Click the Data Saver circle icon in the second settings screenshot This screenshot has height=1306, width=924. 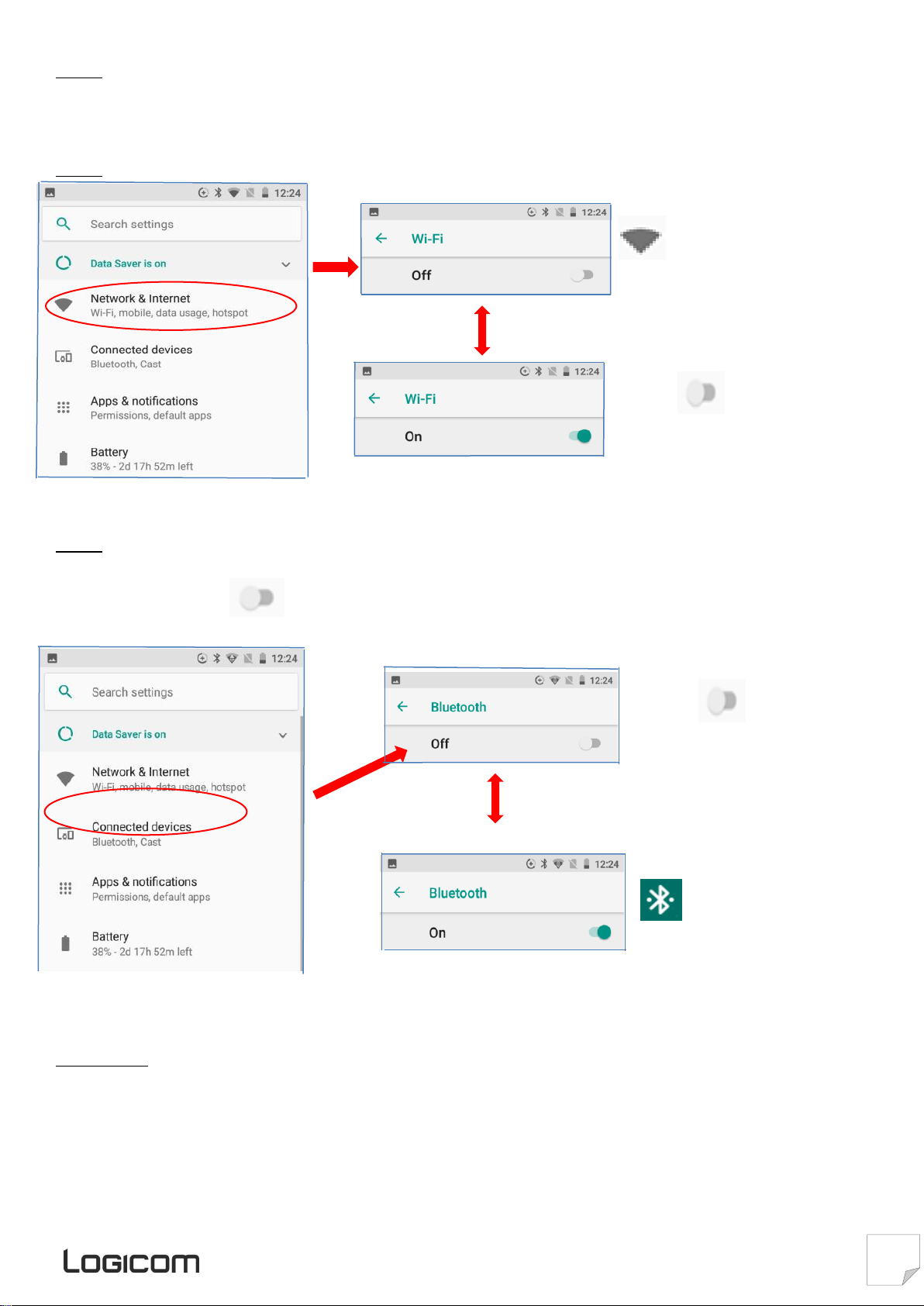point(65,733)
